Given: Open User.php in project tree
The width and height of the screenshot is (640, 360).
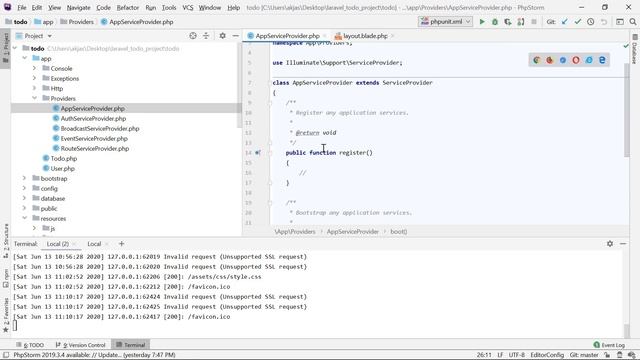Looking at the screenshot, I should click(62, 169).
